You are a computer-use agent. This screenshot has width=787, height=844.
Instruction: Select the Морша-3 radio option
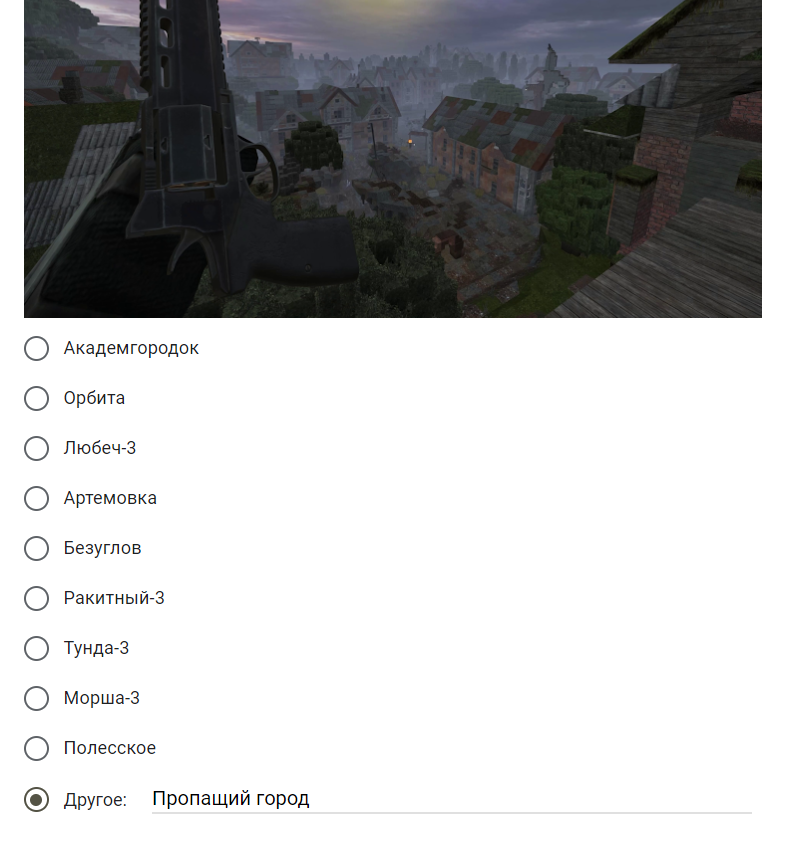[37, 699]
